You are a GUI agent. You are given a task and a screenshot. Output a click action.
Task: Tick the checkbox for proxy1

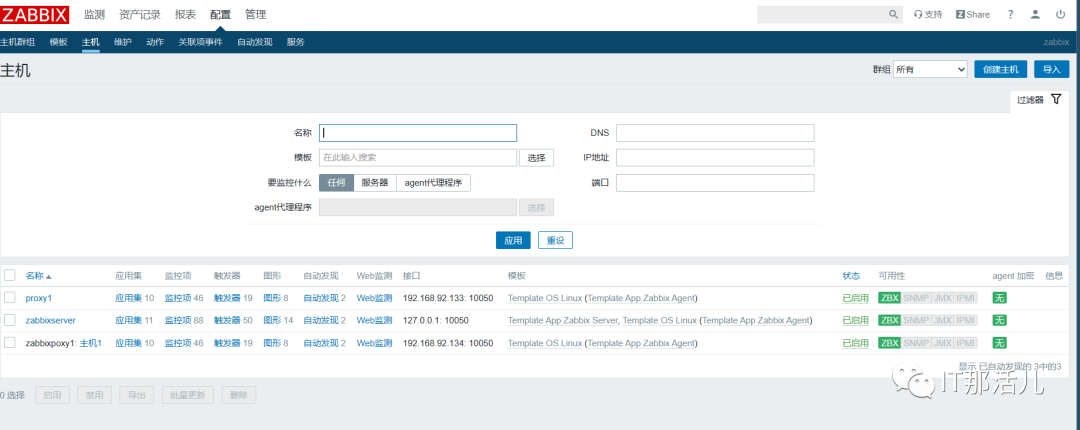tap(10, 298)
